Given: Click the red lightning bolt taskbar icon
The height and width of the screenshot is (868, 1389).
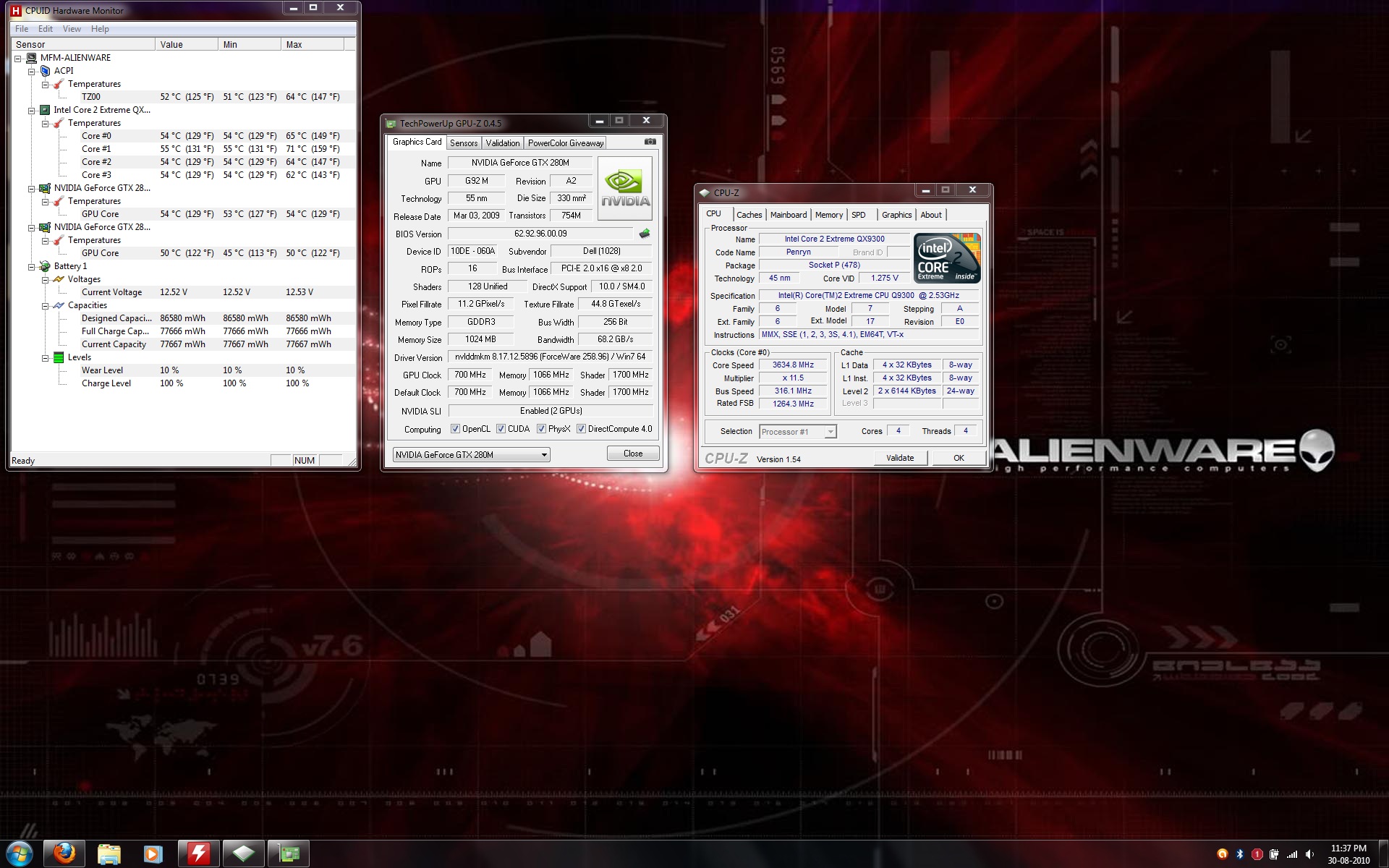Looking at the screenshot, I should point(198,854).
